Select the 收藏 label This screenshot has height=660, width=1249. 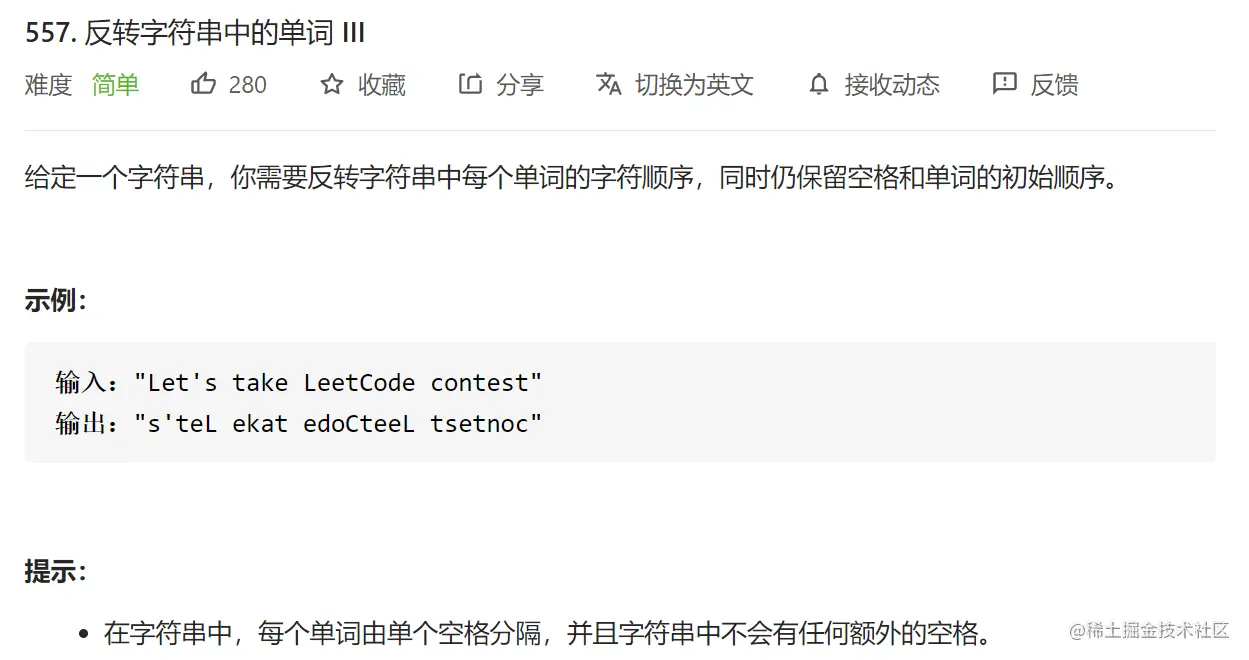point(382,85)
